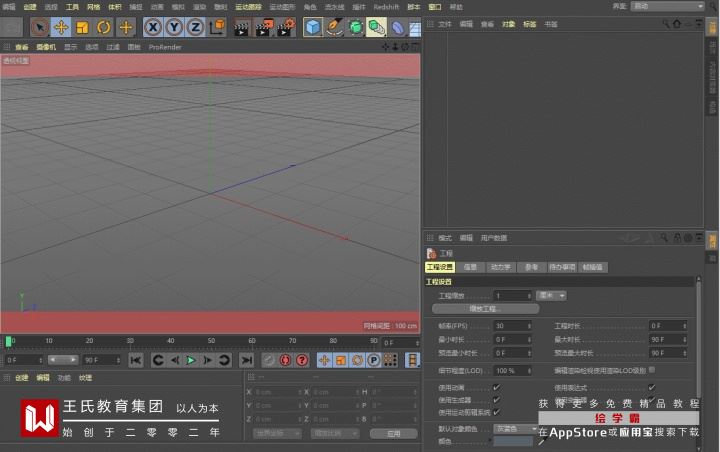Screen dimensions: 720x452
Task: Click the preview range slider bar
Action: (63, 360)
